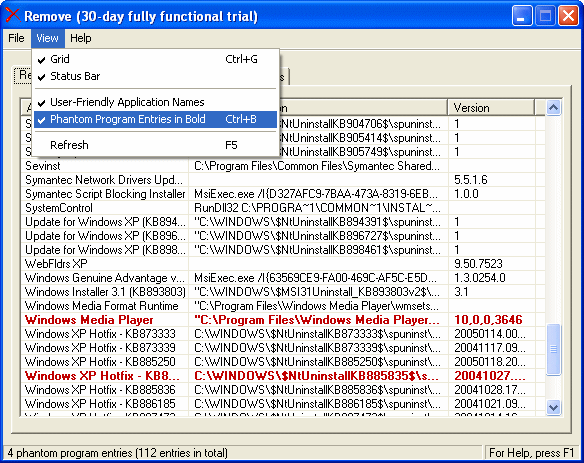
Task: Select Windows XP Hotfix - KB885836 row
Action: pyautogui.click(x=283, y=390)
